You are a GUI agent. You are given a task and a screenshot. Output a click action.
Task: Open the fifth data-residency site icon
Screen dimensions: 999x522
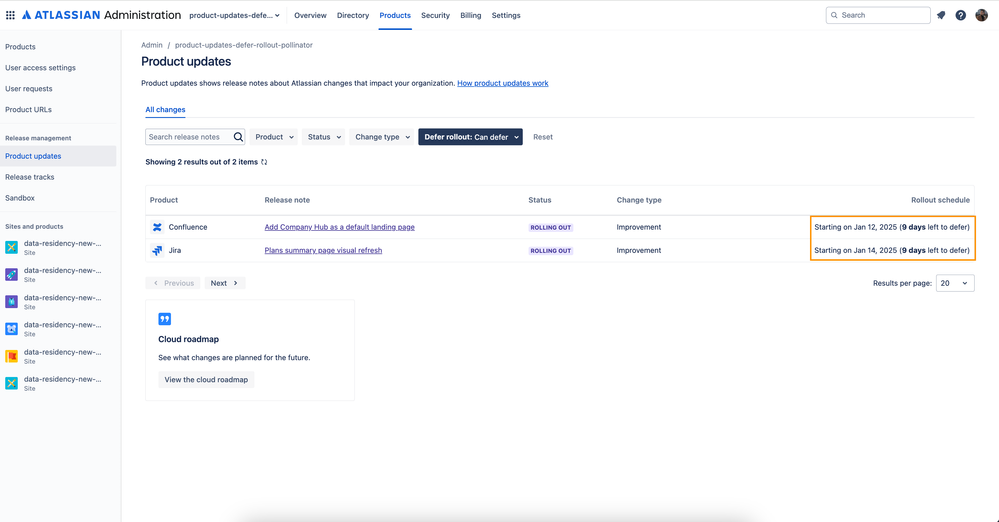(x=11, y=356)
